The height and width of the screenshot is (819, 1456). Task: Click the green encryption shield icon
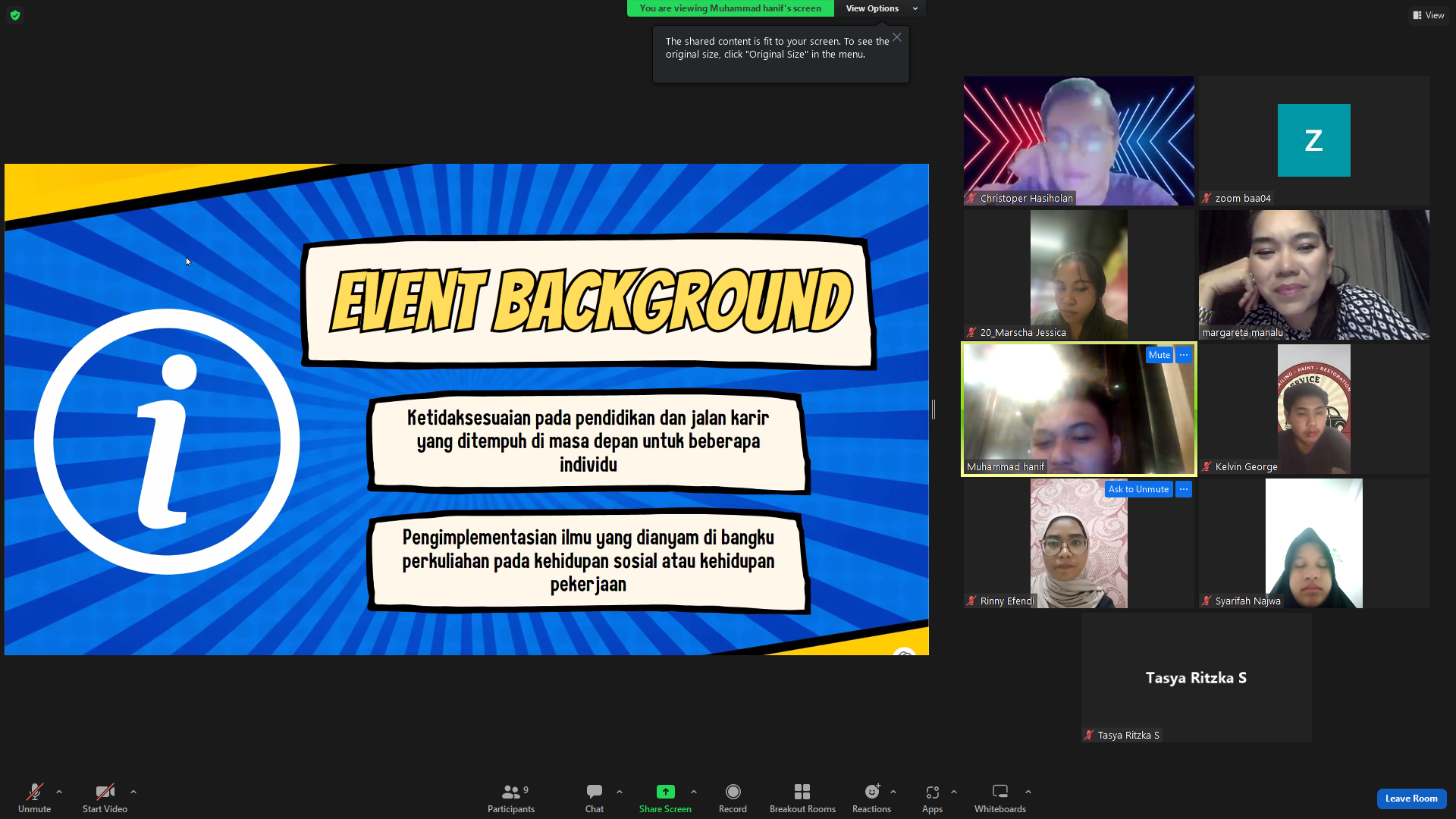click(x=15, y=15)
